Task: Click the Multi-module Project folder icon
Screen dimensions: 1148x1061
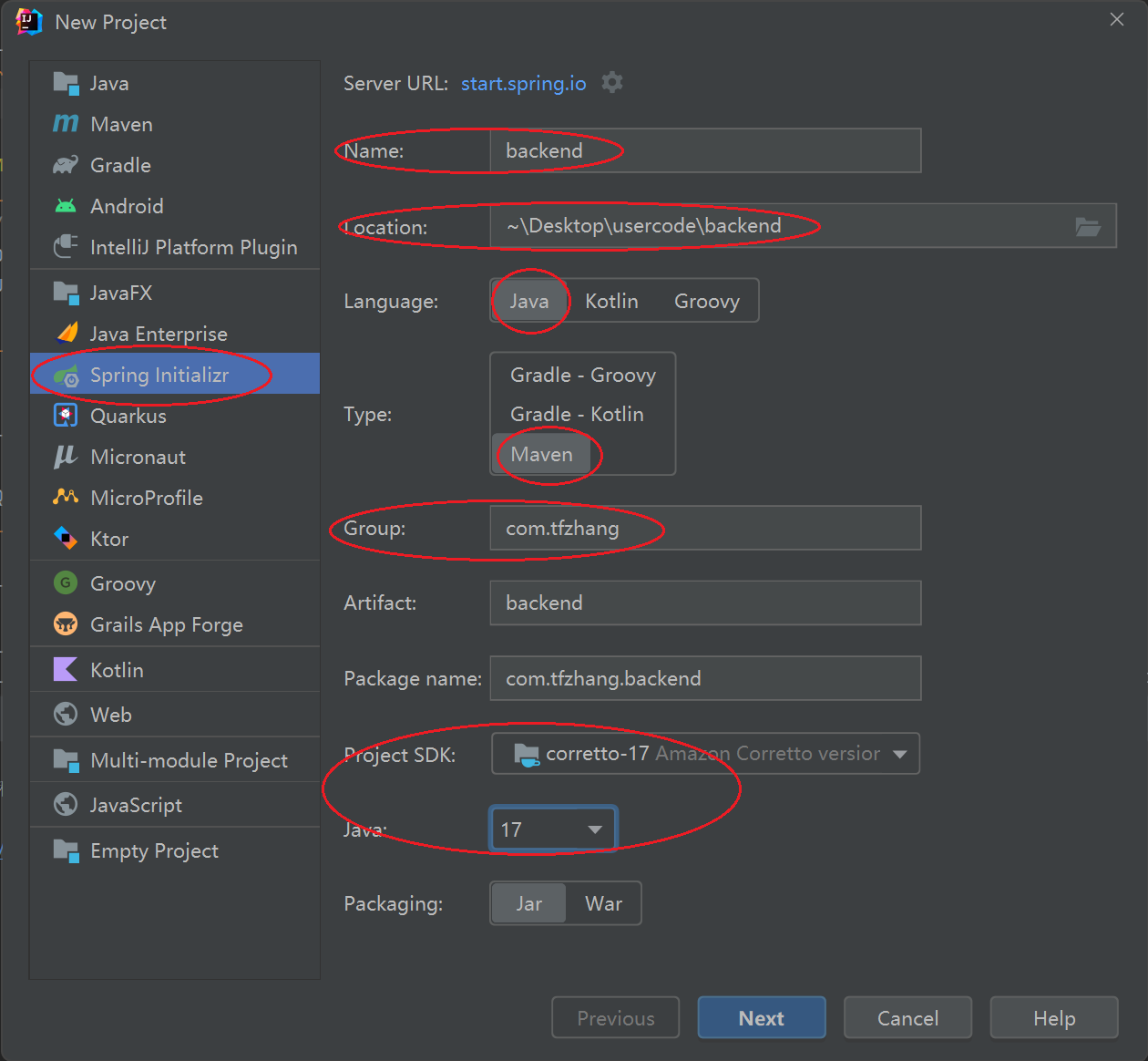Action: pyautogui.click(x=66, y=759)
